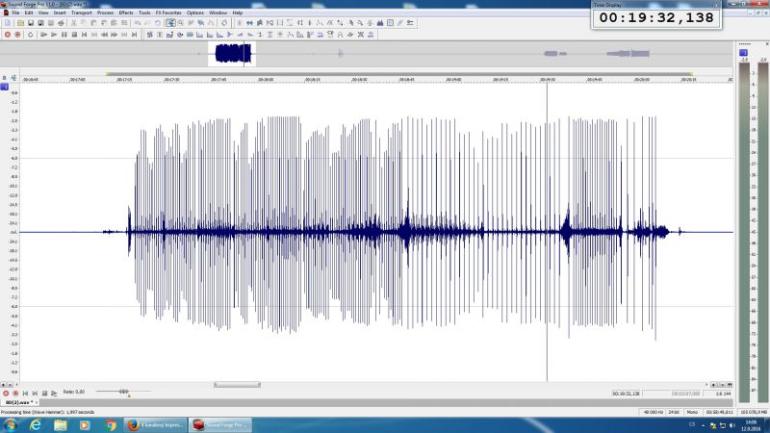Viewport: 770px width, 433px height.
Task: Click the Record button in transport toolbar
Action: (7, 35)
